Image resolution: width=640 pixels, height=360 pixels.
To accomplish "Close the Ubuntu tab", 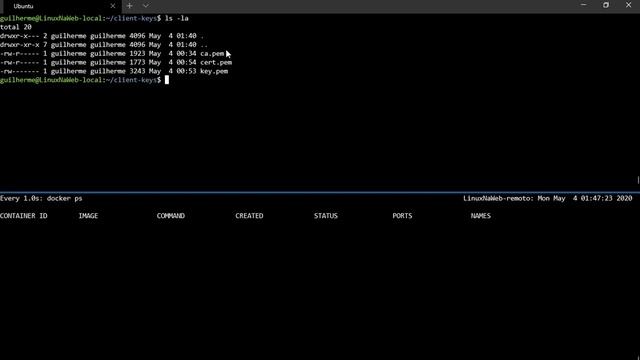I will point(113,6).
